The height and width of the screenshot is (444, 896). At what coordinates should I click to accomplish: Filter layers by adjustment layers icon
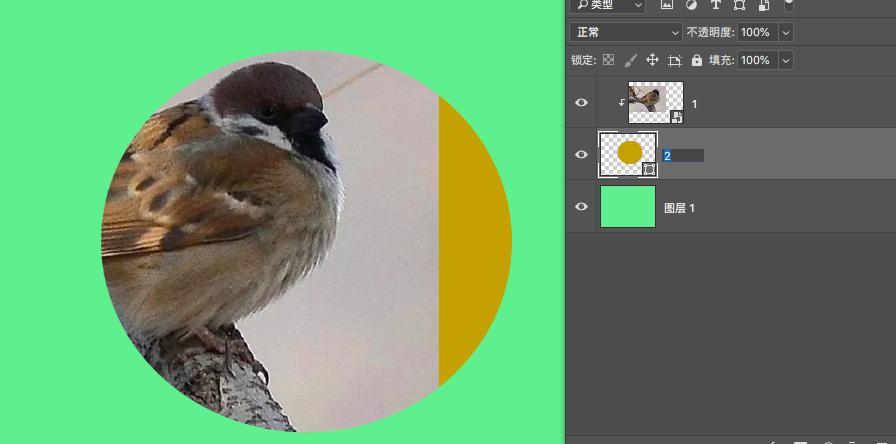click(x=691, y=5)
